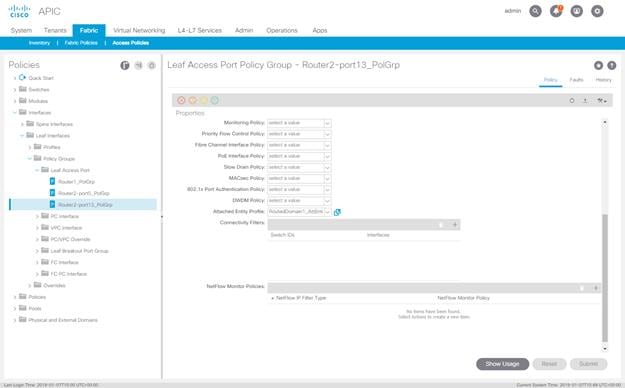
Task: Click the Quick Start icon in tree
Action: pos(22,78)
